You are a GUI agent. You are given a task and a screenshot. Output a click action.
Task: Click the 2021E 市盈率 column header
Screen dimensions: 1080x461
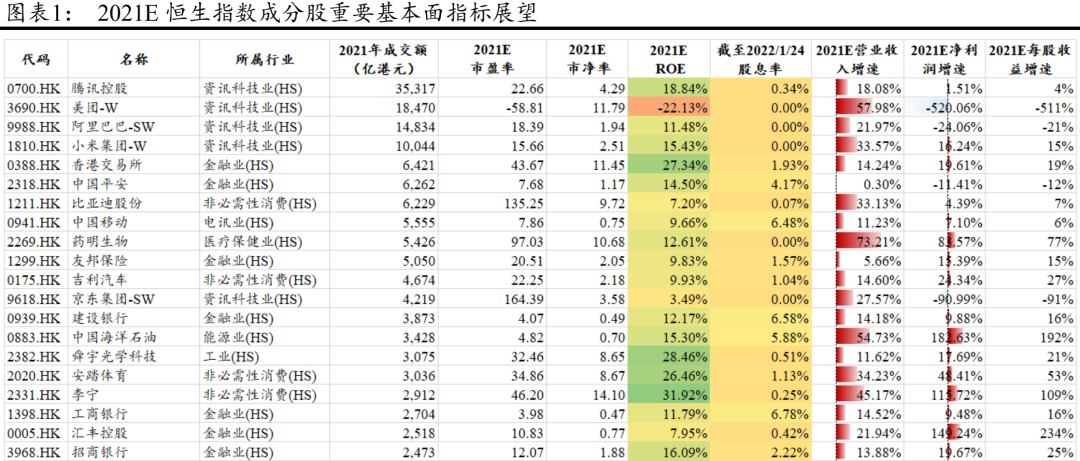click(494, 59)
